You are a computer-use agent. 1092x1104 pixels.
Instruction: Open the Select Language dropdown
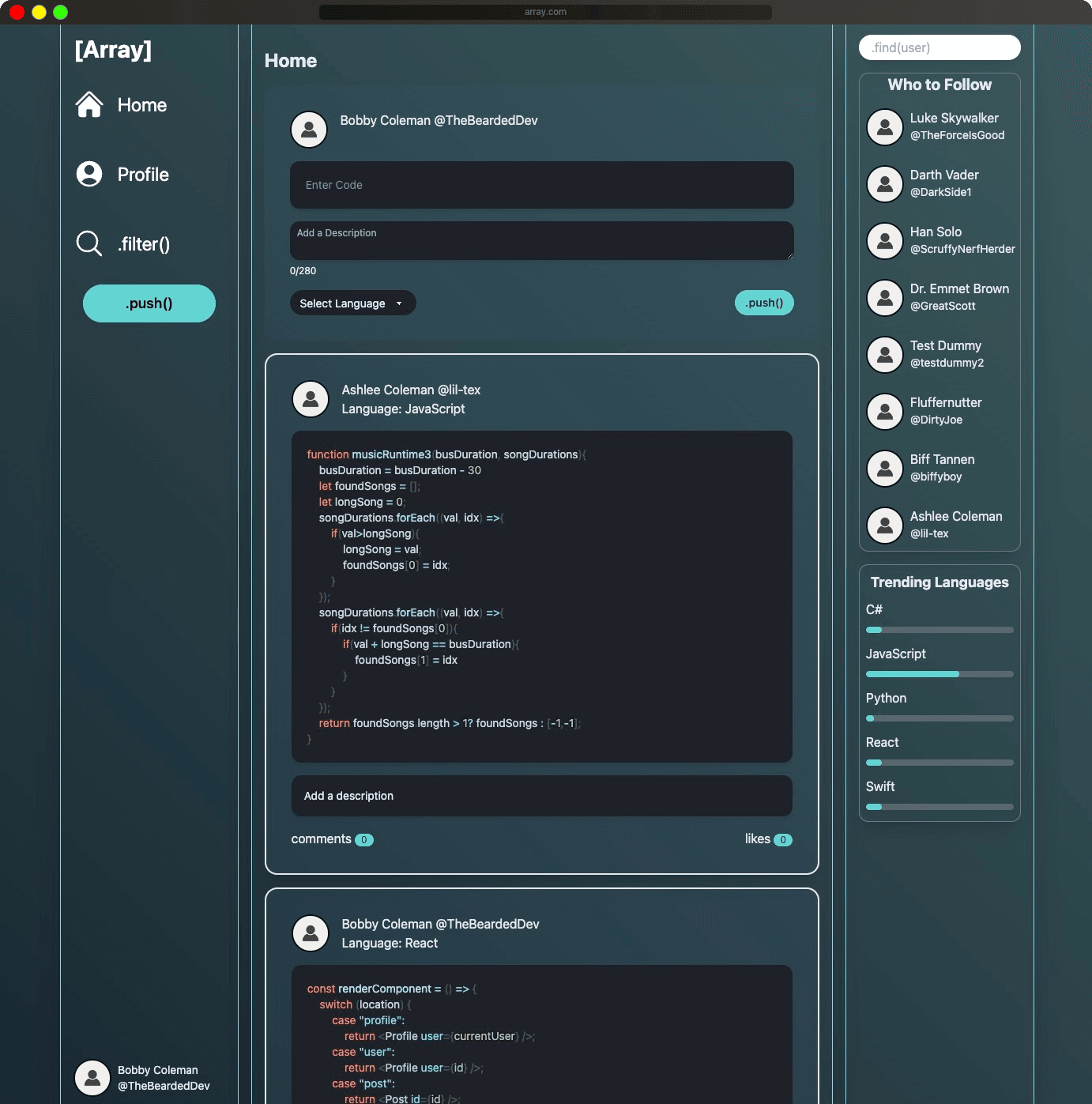coord(352,303)
